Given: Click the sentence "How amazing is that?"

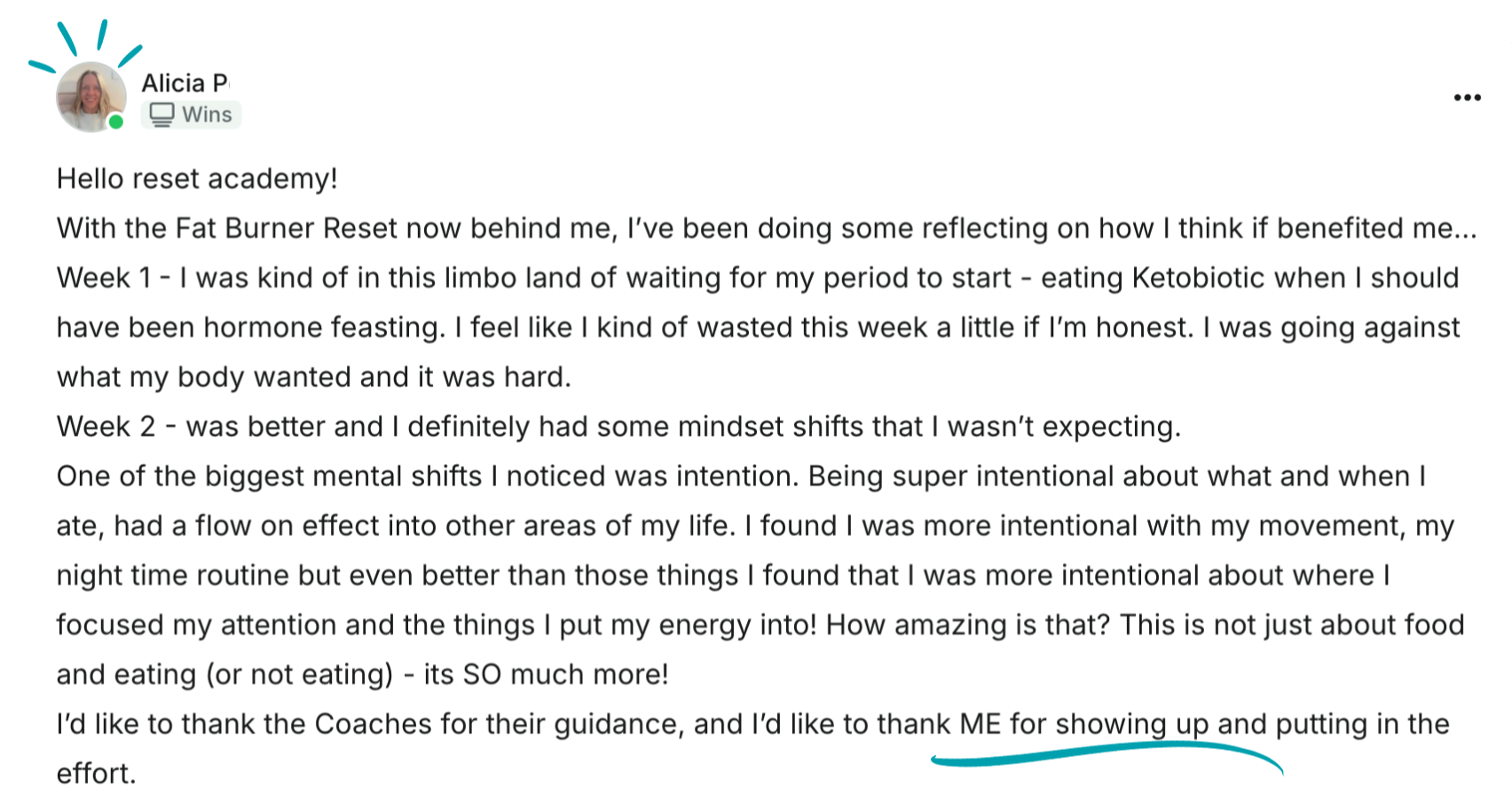Looking at the screenshot, I should (968, 625).
